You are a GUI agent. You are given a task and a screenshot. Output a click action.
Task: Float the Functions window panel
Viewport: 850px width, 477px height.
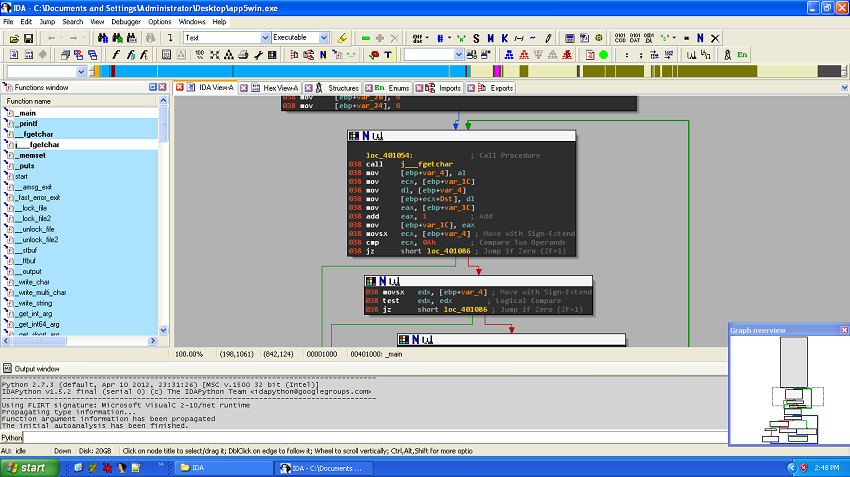(153, 87)
